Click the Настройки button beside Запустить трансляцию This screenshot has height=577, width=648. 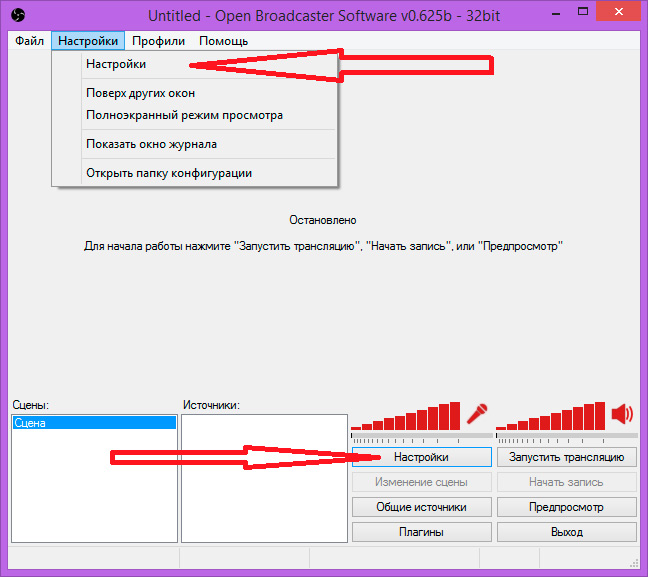[422, 457]
